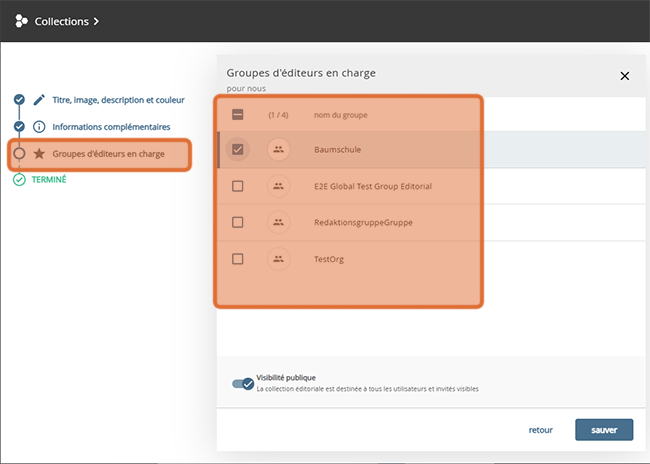Image resolution: width=650 pixels, height=464 pixels.
Task: Disable the Visibilité publique switch
Action: pyautogui.click(x=243, y=383)
